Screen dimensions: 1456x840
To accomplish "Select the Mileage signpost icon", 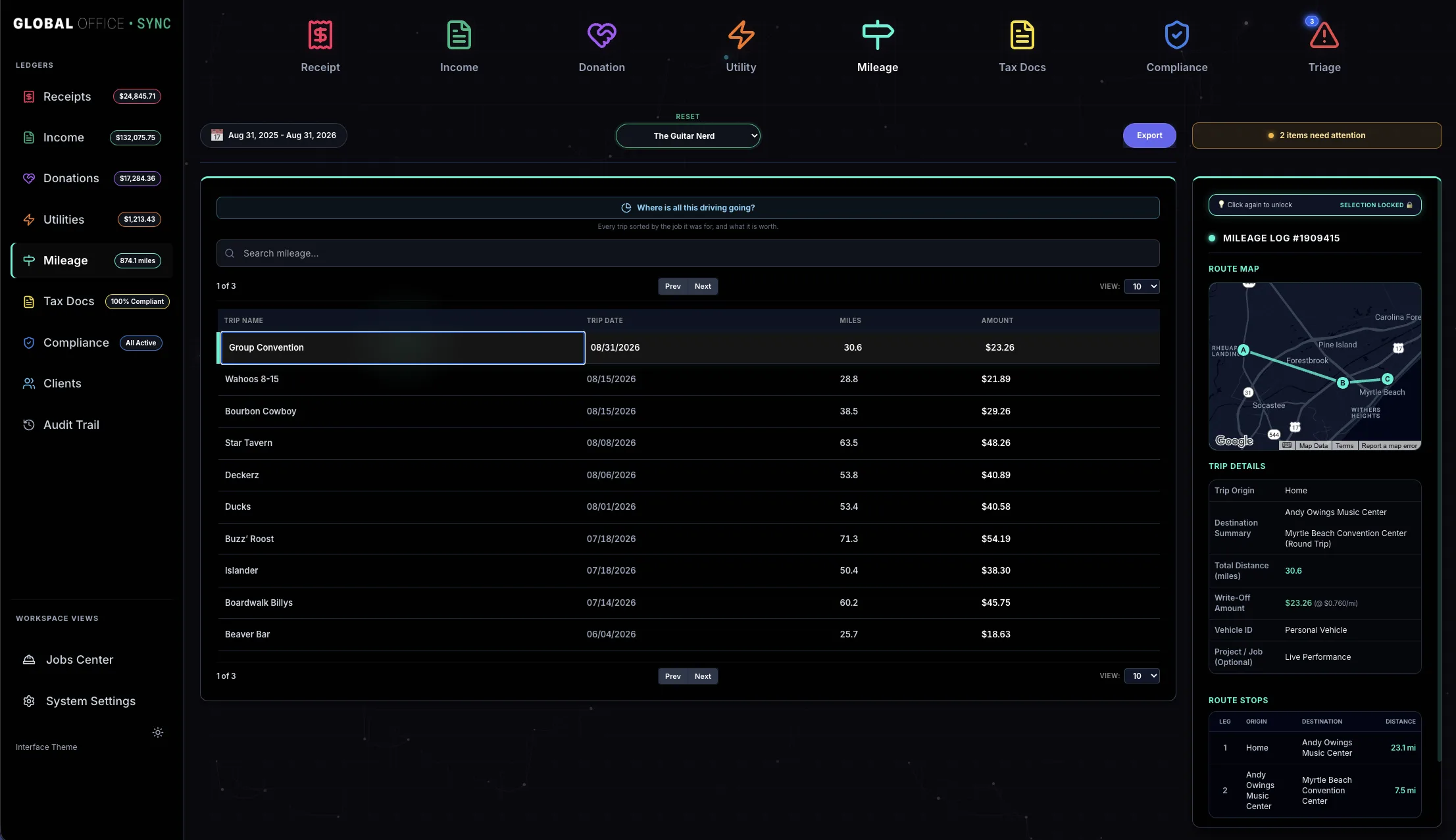I will coord(878,35).
